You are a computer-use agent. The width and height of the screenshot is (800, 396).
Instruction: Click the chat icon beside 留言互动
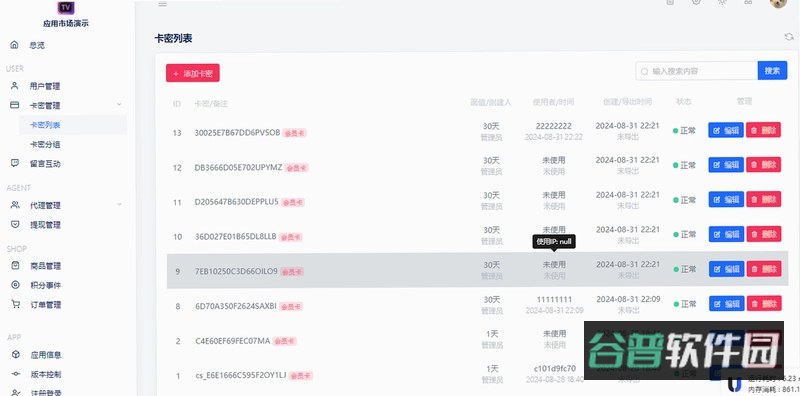pyautogui.click(x=15, y=163)
